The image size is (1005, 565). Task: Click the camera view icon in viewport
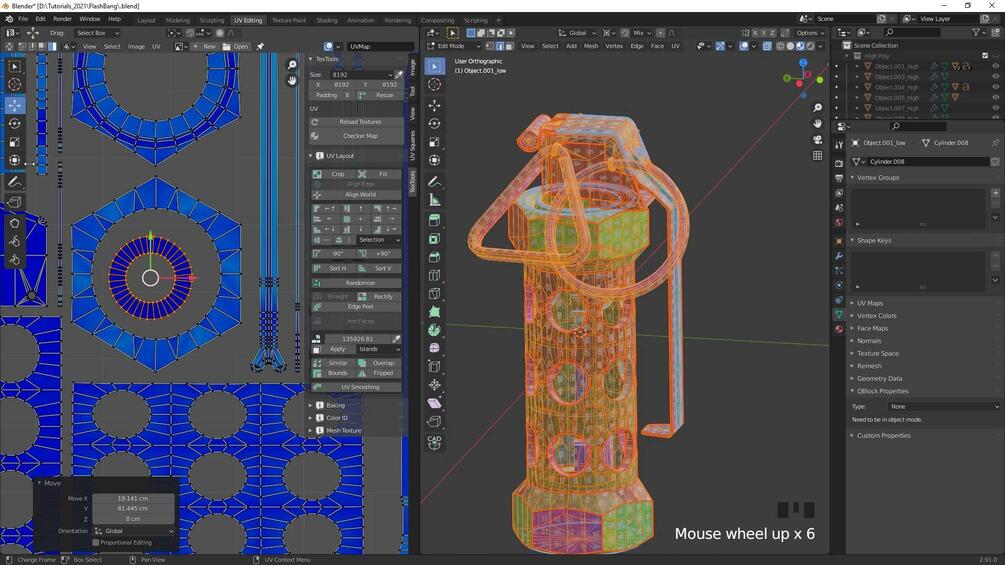tap(817, 139)
